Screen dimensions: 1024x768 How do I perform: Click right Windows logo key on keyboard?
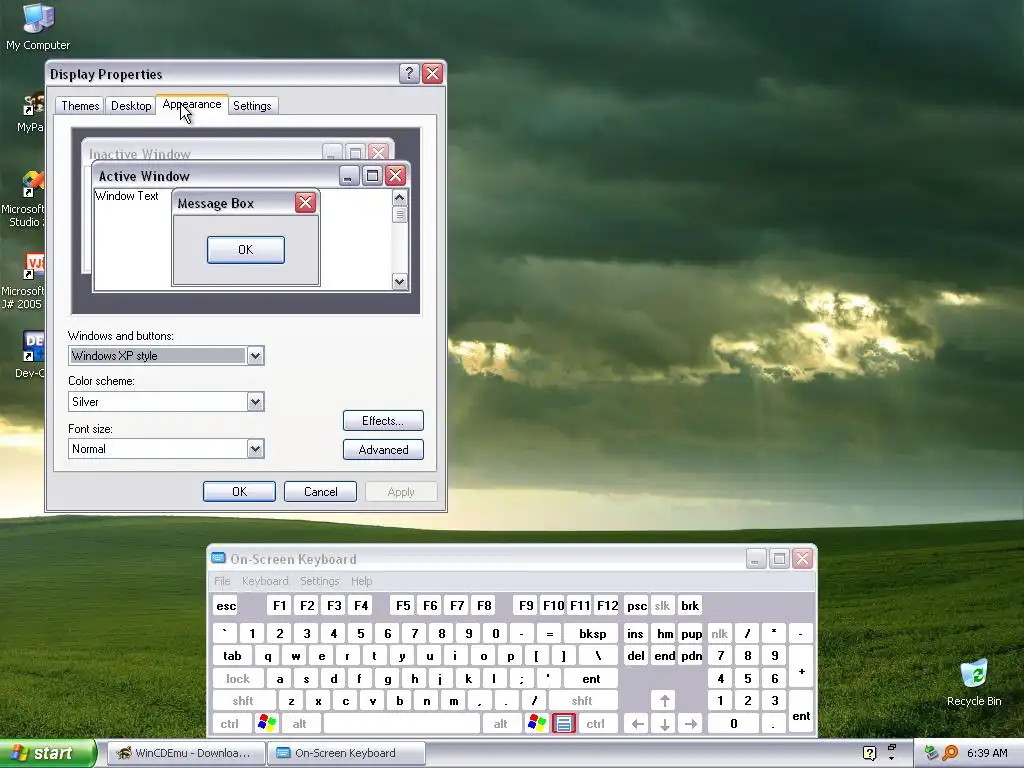[x=537, y=723]
